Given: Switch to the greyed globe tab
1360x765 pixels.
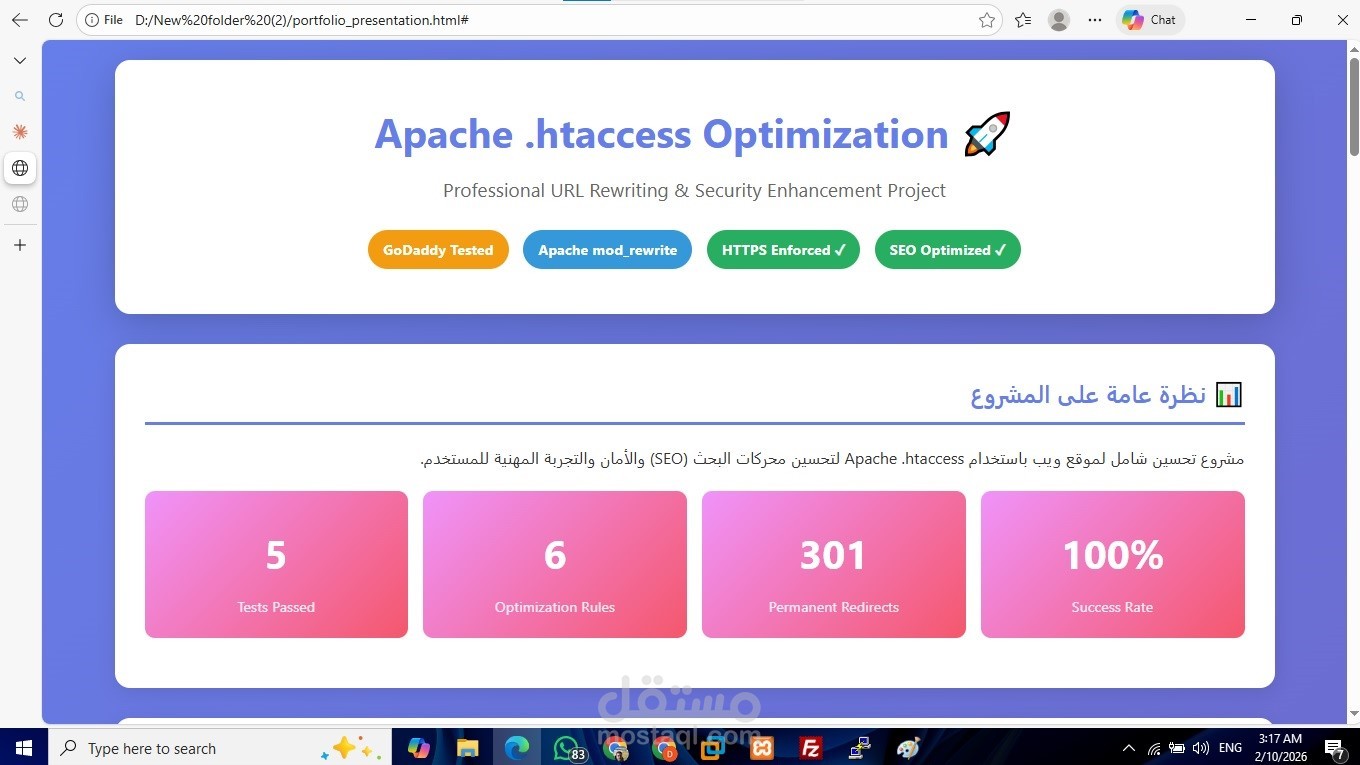Looking at the screenshot, I should click(x=20, y=204).
